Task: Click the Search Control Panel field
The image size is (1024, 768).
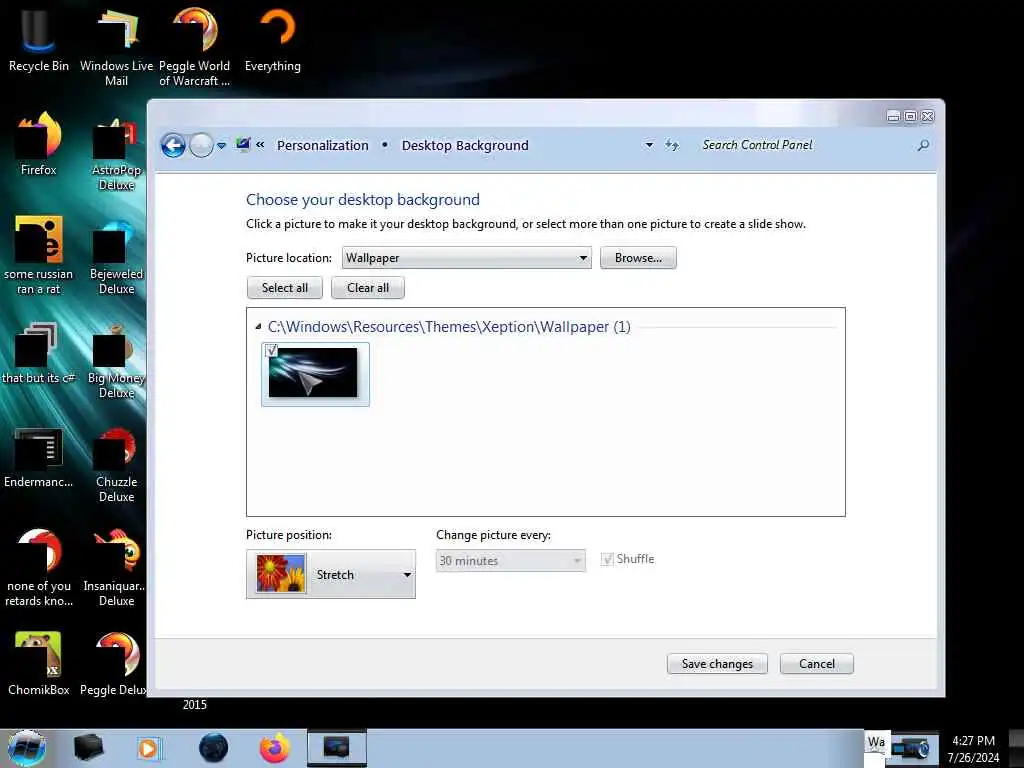Action: (807, 145)
